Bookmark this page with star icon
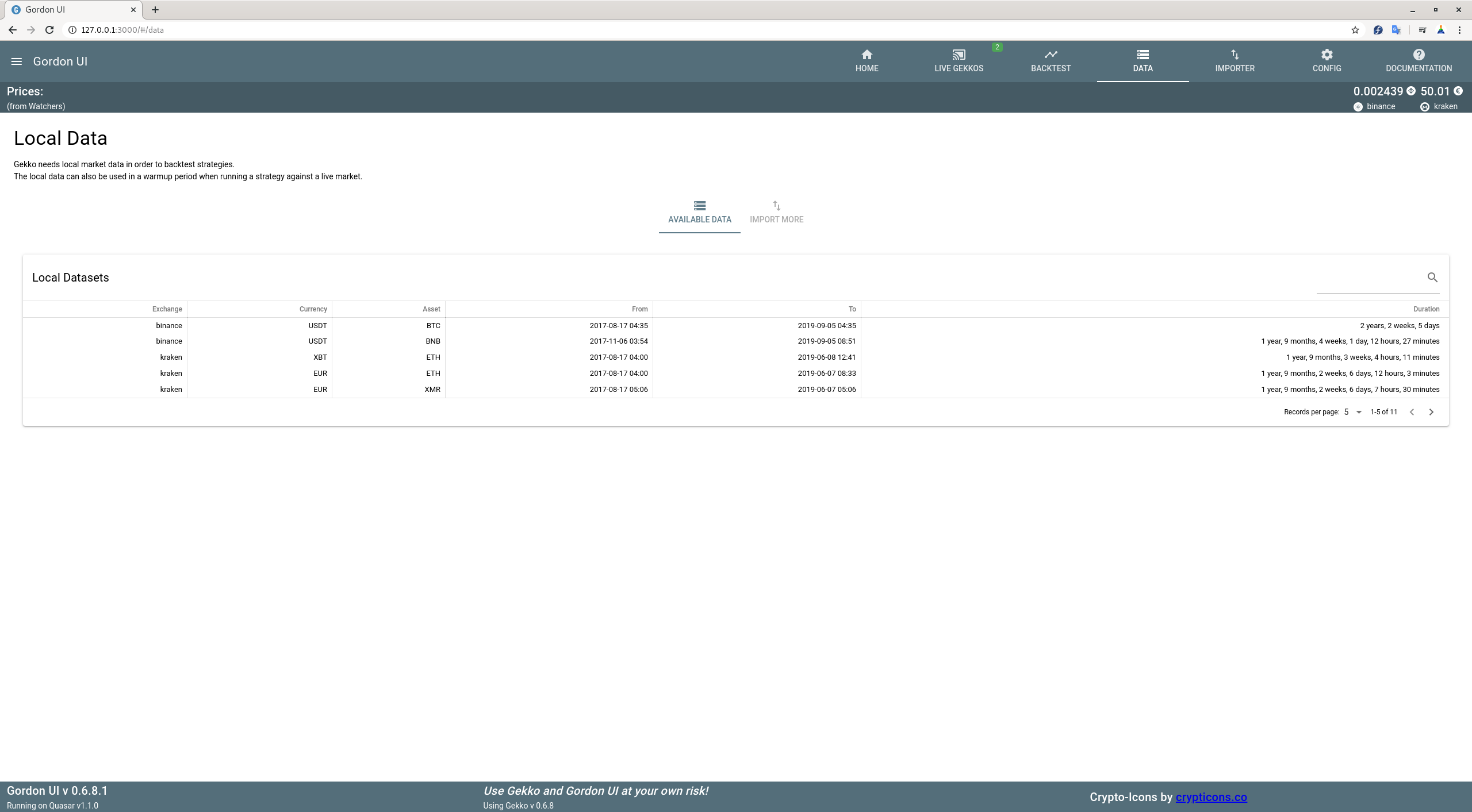Viewport: 1472px width, 812px height. (1355, 30)
